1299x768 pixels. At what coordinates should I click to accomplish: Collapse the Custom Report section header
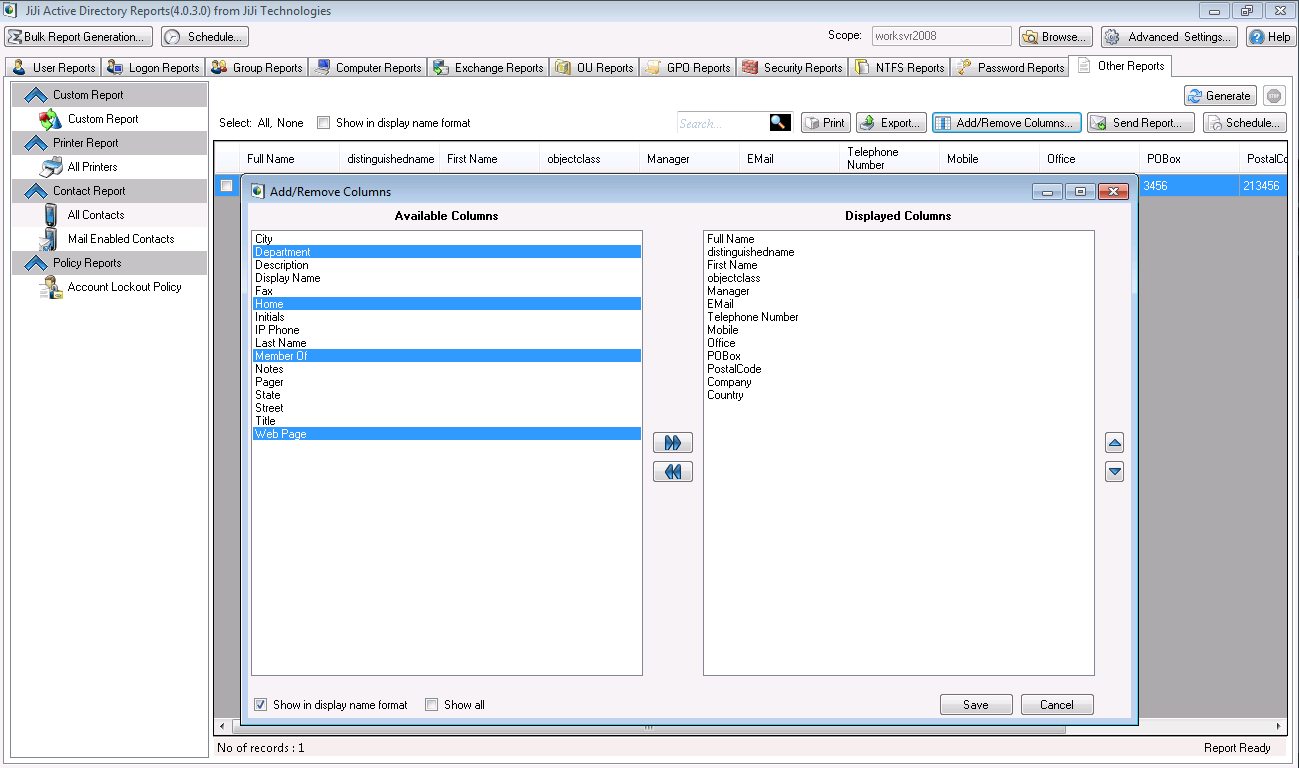(110, 95)
